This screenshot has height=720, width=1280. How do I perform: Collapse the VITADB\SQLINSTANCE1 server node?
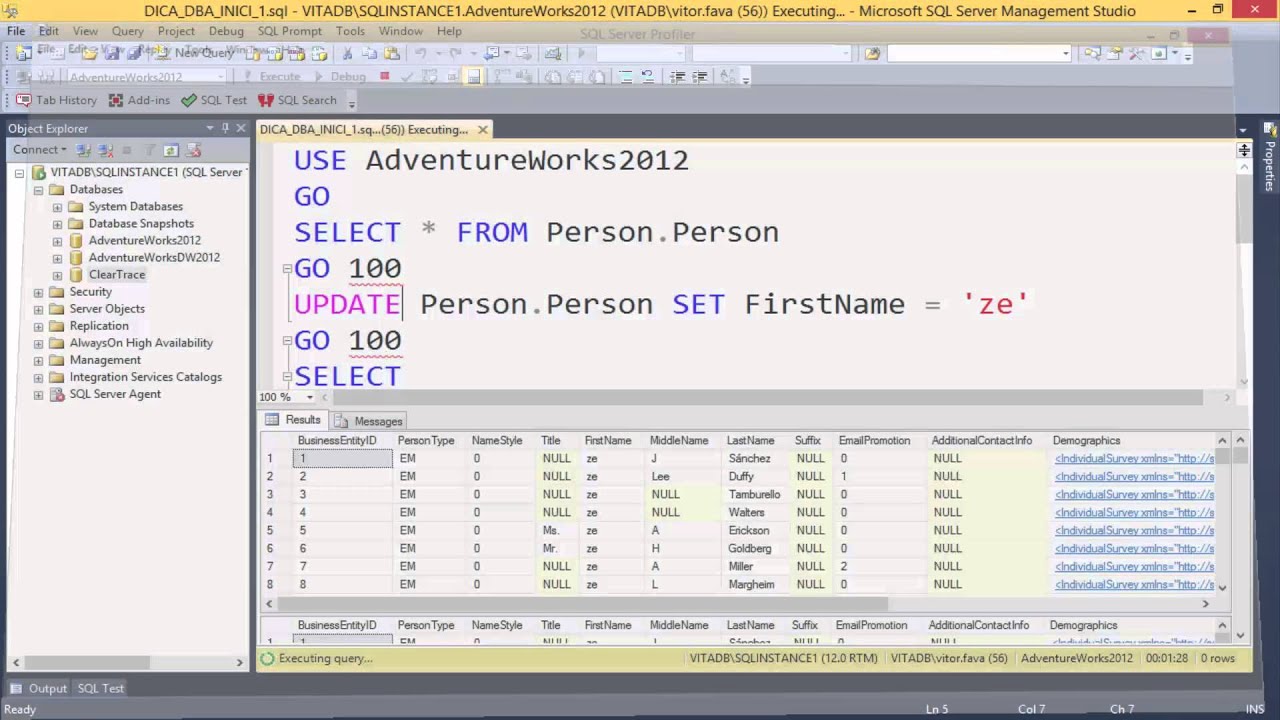[19, 172]
